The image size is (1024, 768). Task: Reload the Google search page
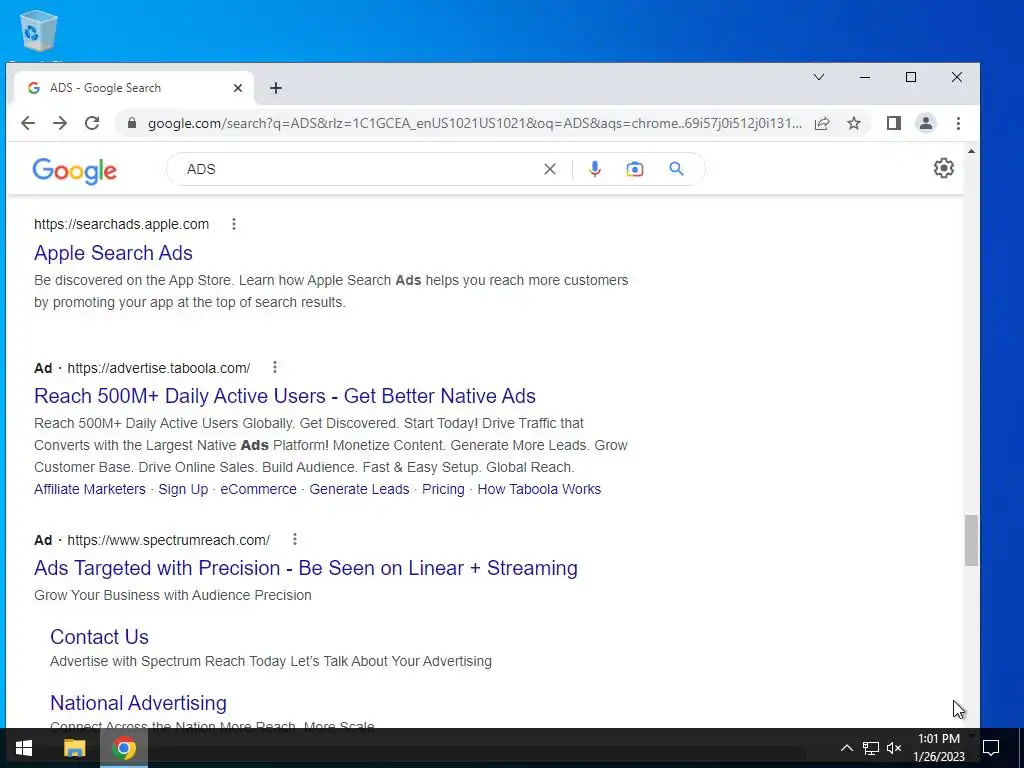point(92,123)
